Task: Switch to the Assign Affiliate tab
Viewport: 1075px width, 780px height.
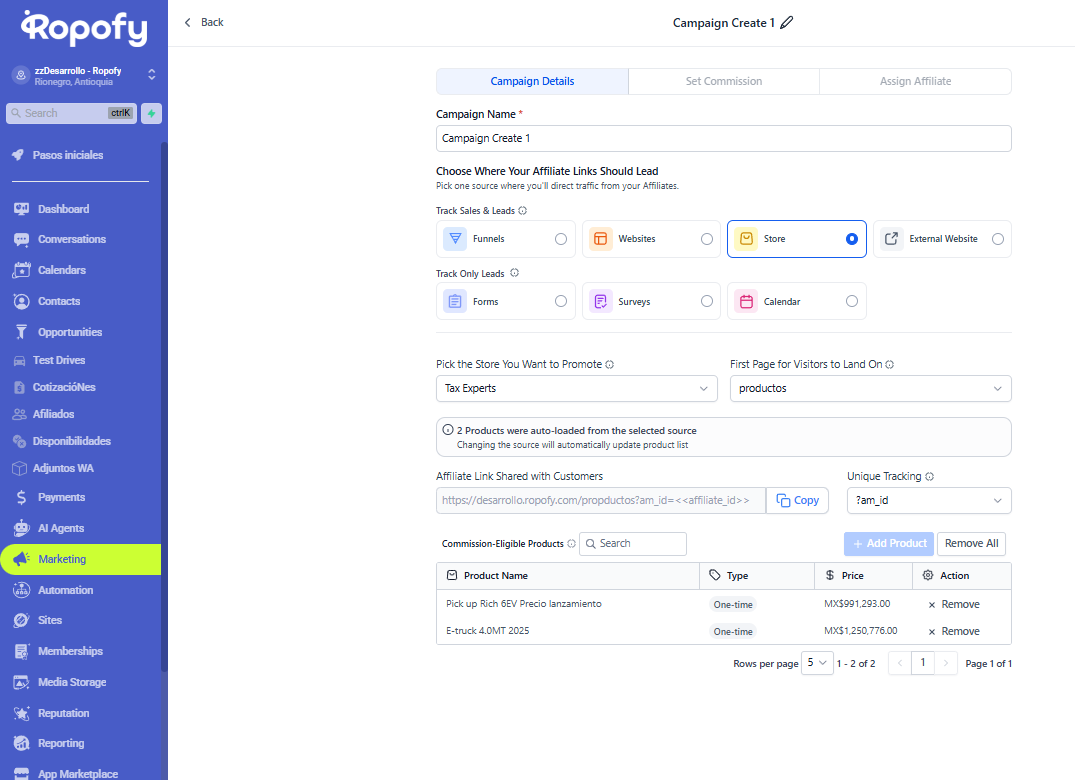Action: [x=915, y=81]
